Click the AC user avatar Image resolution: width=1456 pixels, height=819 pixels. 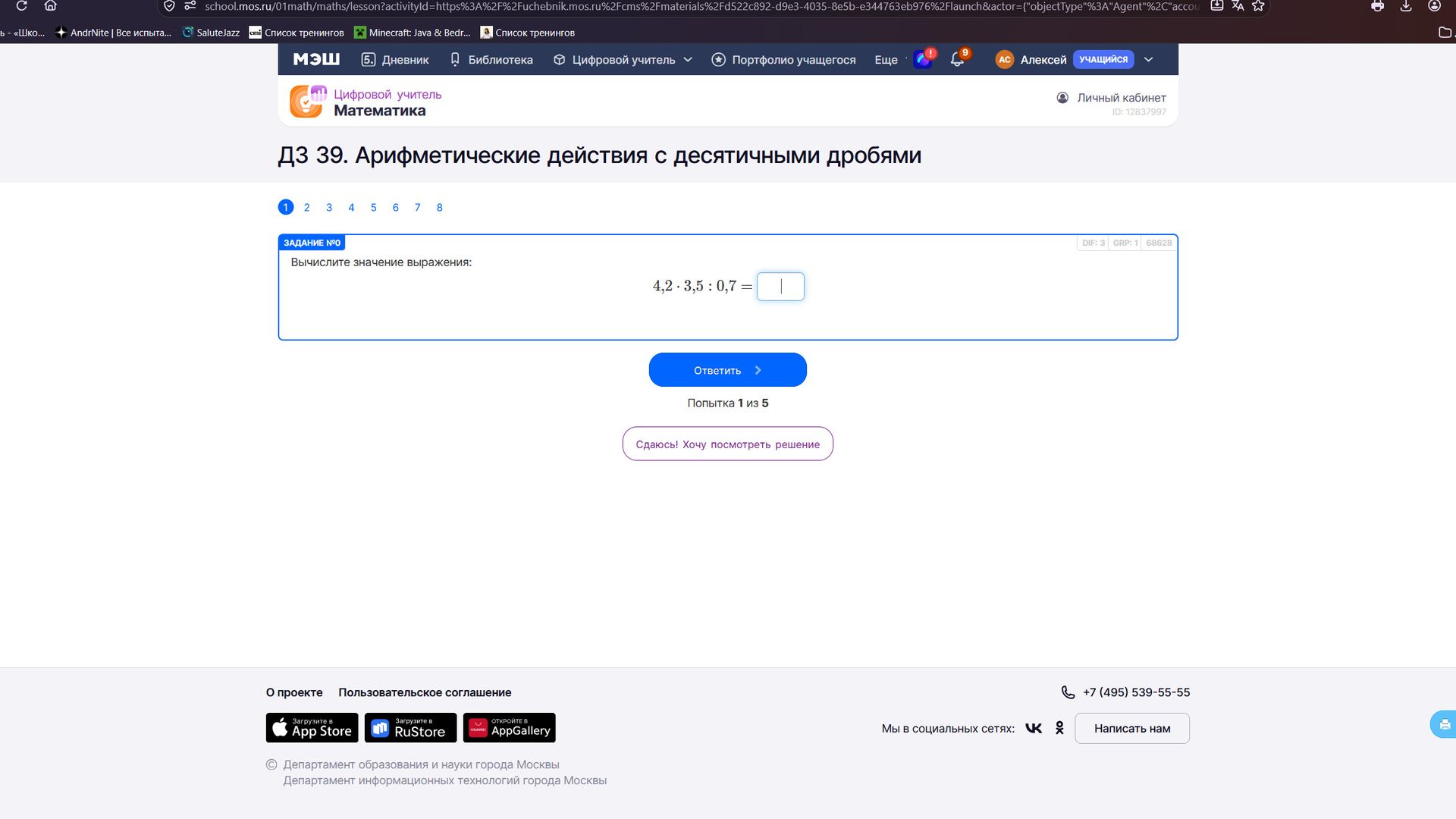[1005, 59]
